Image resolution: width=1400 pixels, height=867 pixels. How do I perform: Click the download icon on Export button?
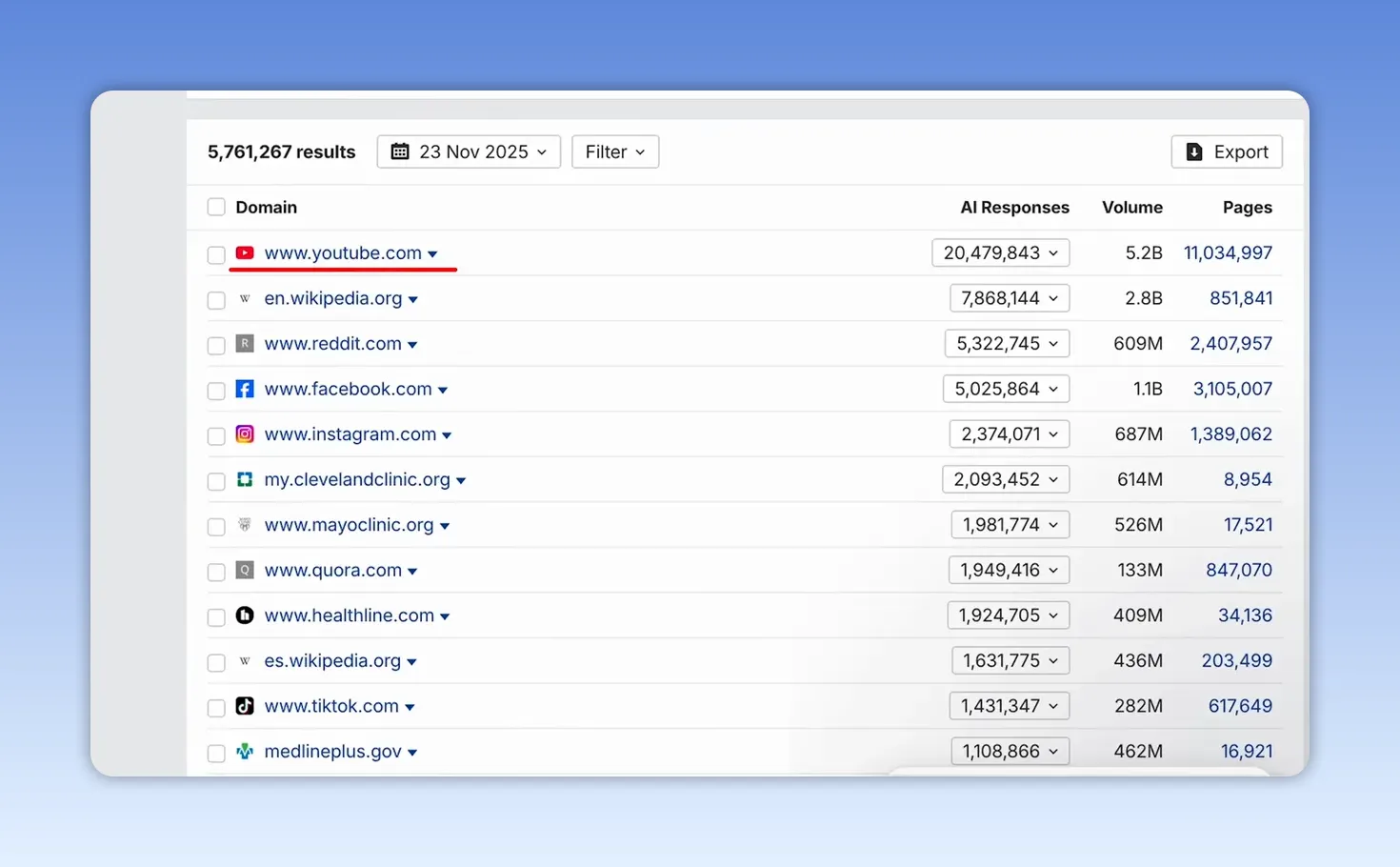point(1193,151)
